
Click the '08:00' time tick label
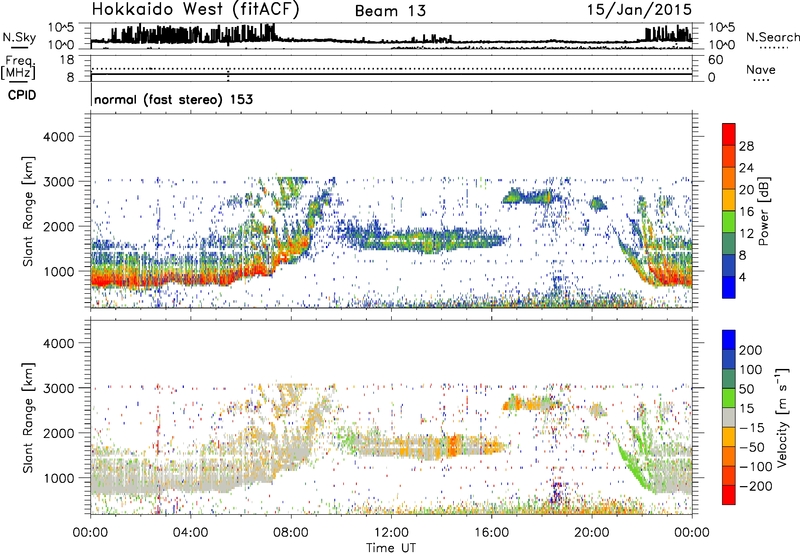click(x=291, y=533)
